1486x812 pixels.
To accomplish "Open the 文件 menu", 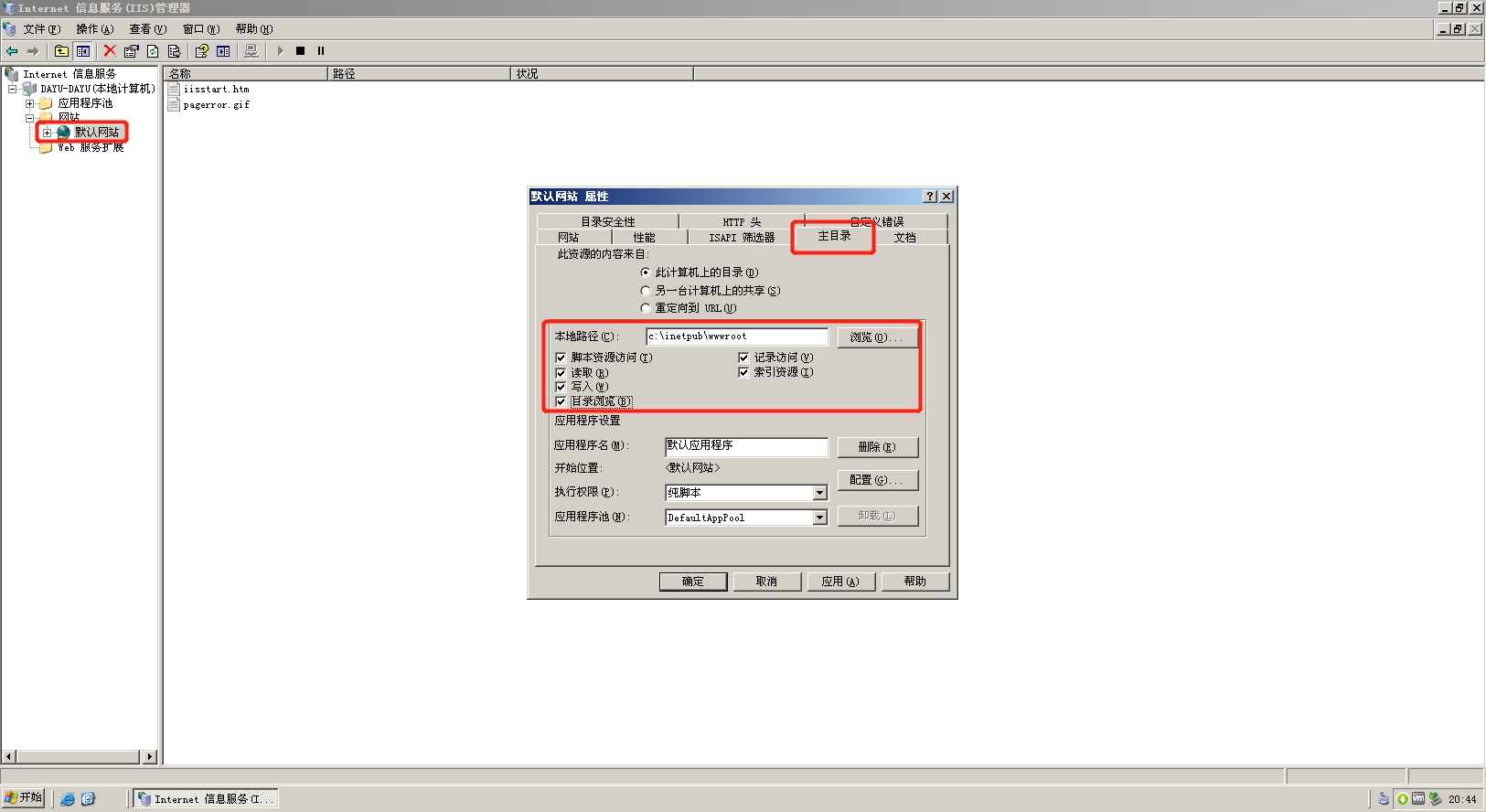I will coord(41,29).
